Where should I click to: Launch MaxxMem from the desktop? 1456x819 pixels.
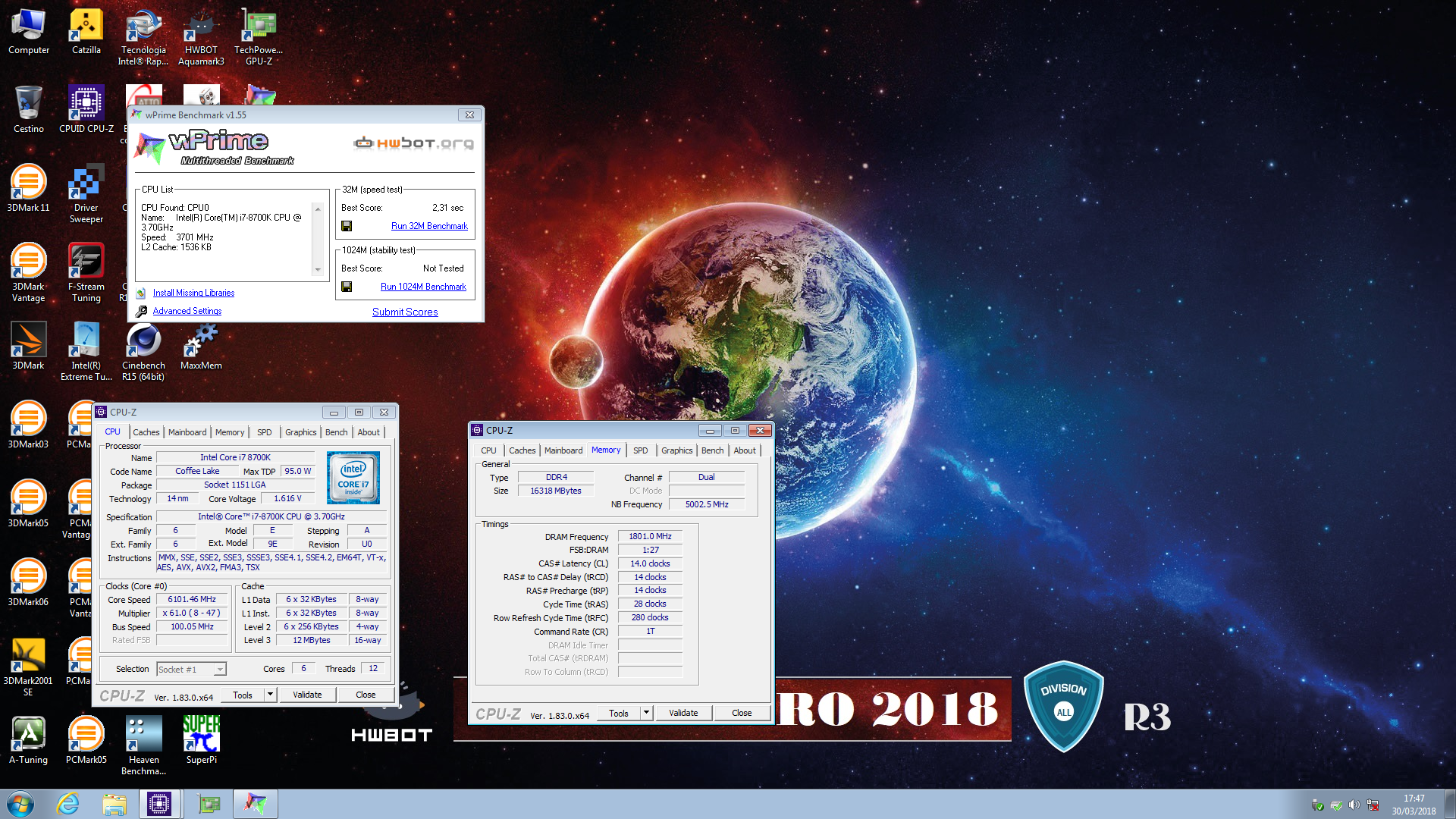click(201, 346)
